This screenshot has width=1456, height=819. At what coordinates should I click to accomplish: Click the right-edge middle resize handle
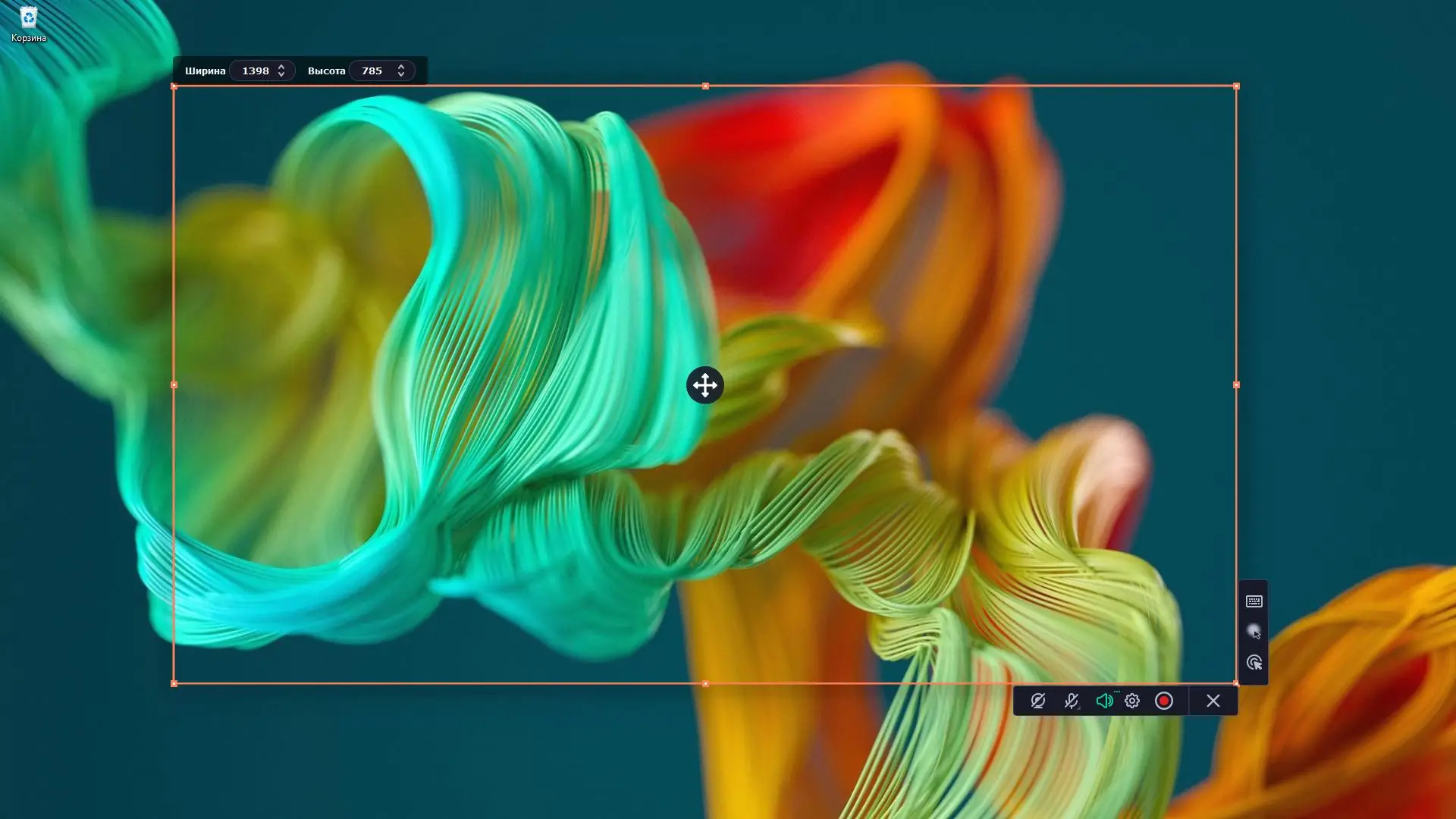pos(1236,385)
